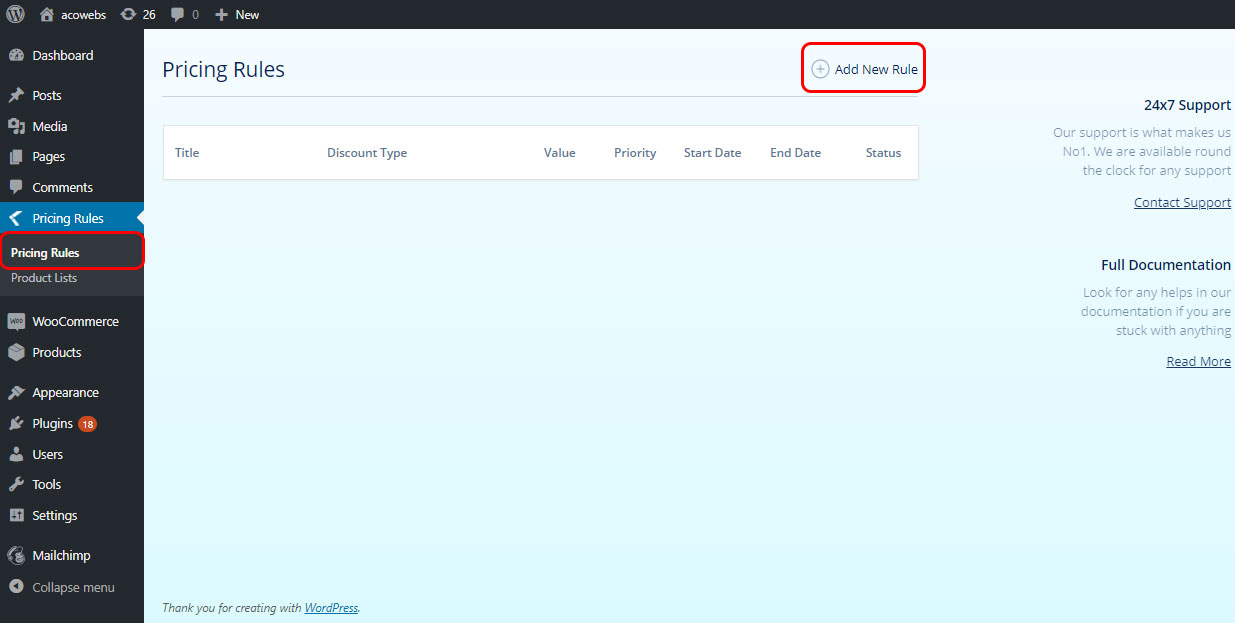
Task: Click the Comments speech bubble sidebar icon
Action: point(16,187)
